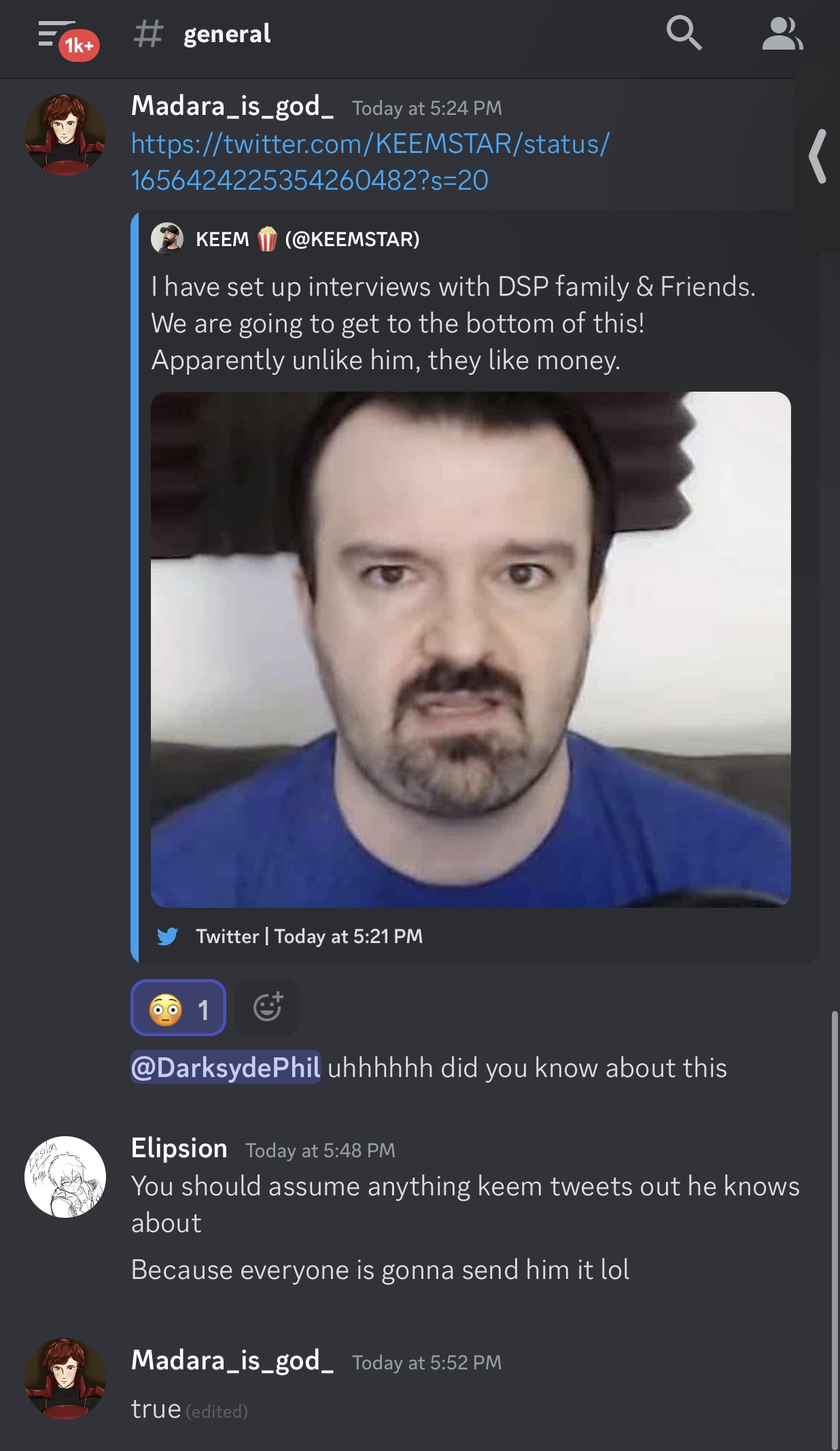Toggle the flushed face reaction
Screen dimensions: 840x1451
coord(179,1008)
